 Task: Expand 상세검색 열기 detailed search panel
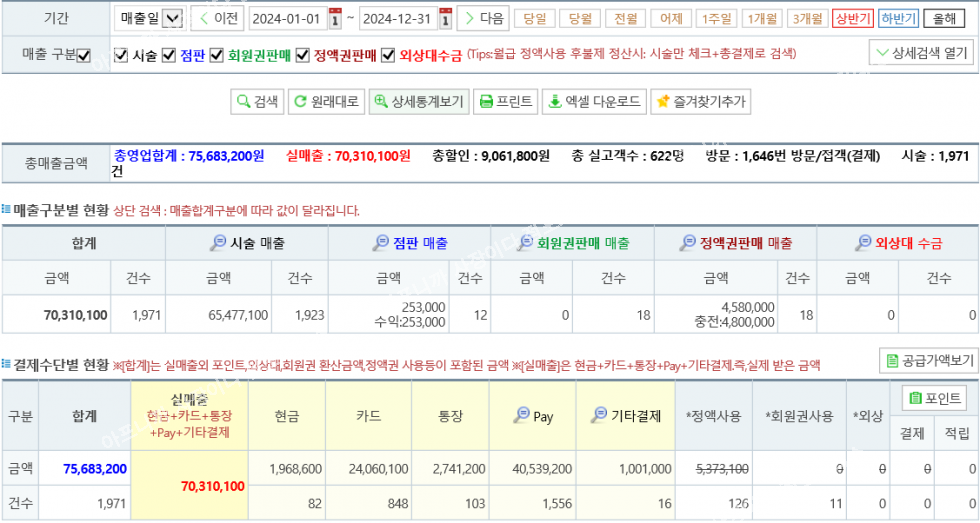(920, 53)
